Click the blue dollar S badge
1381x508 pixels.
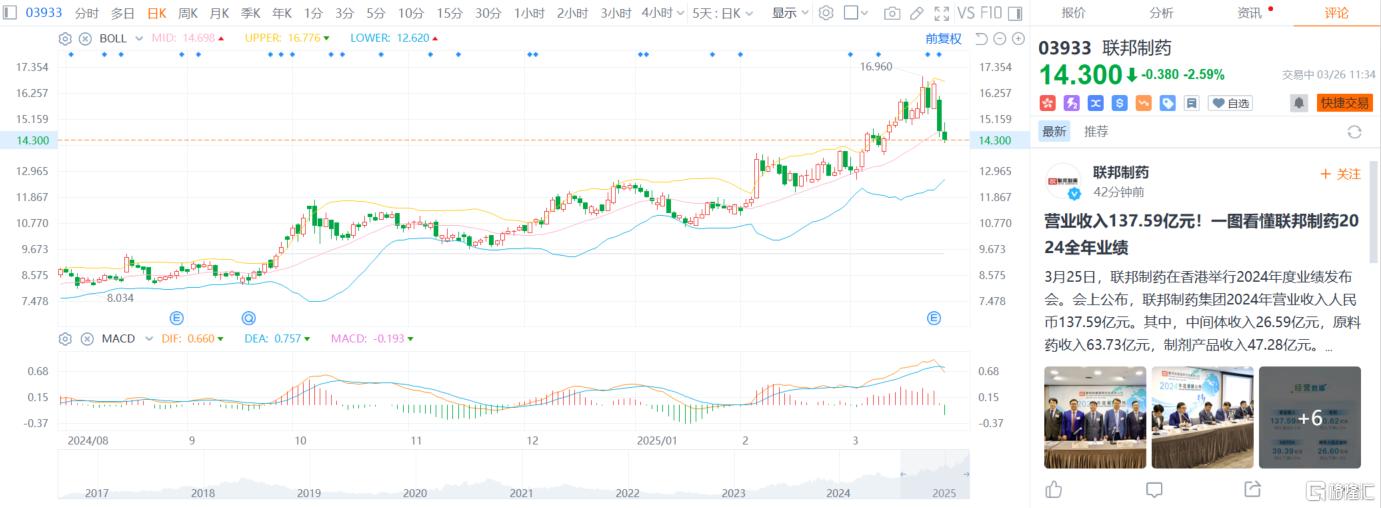click(x=1119, y=103)
